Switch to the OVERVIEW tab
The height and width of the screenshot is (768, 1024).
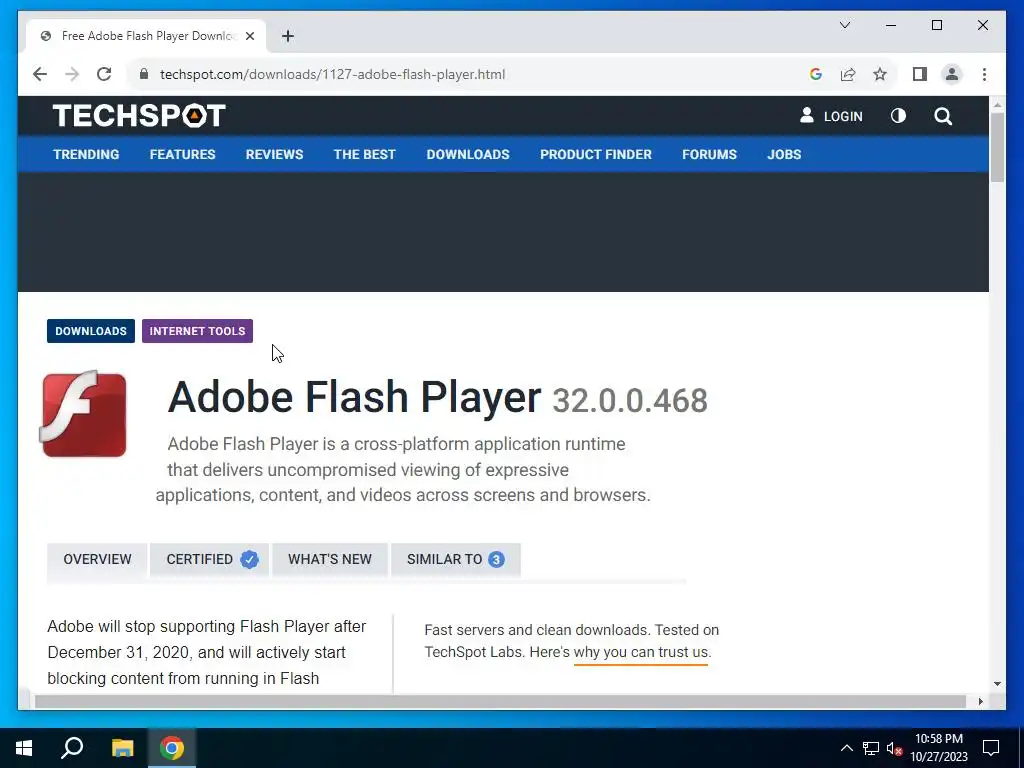[97, 560]
